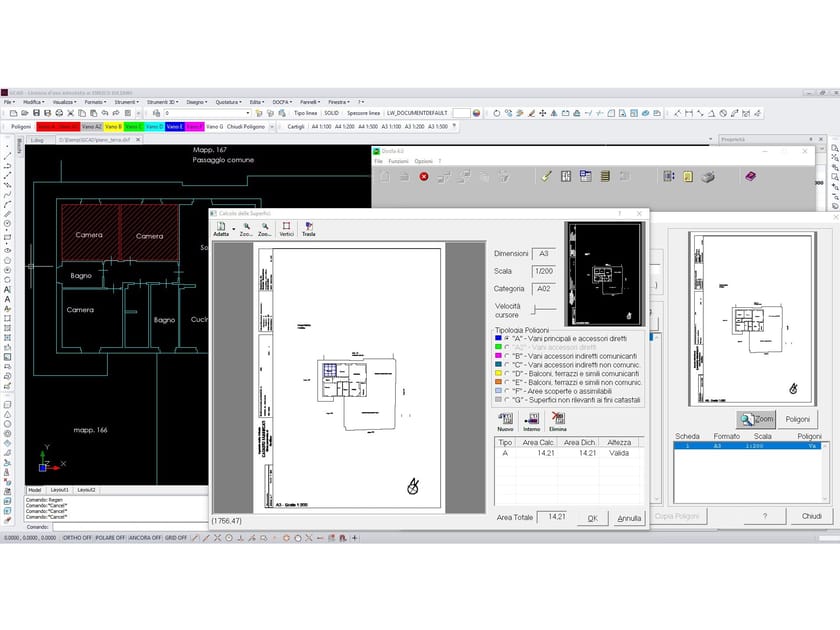840x630 pixels.
Task: Open the SOLID pattern dropdown
Action: 330,113
